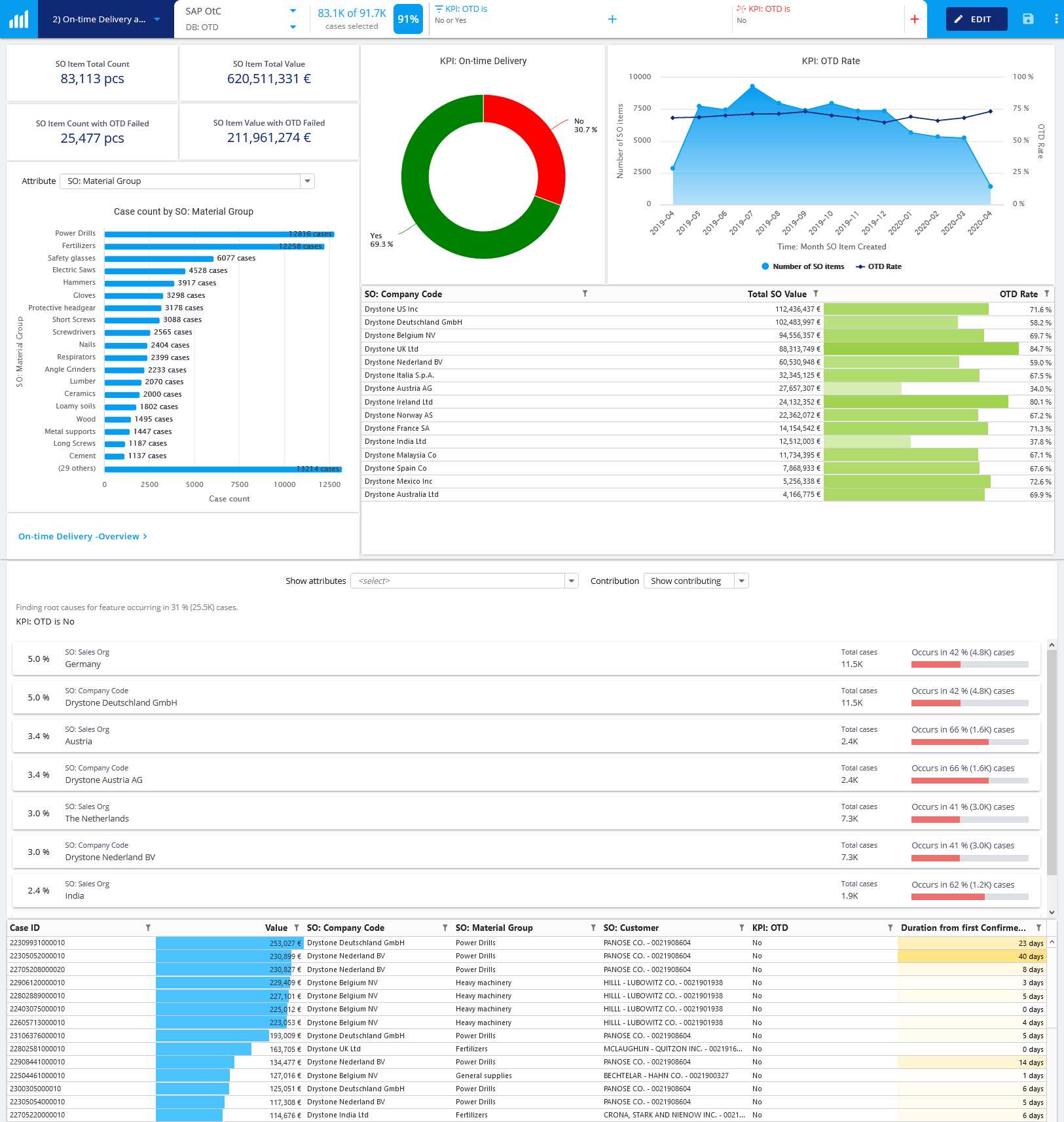The width and height of the screenshot is (1064, 1122).
Task: Click the bar chart app logo top-left
Action: 18,18
